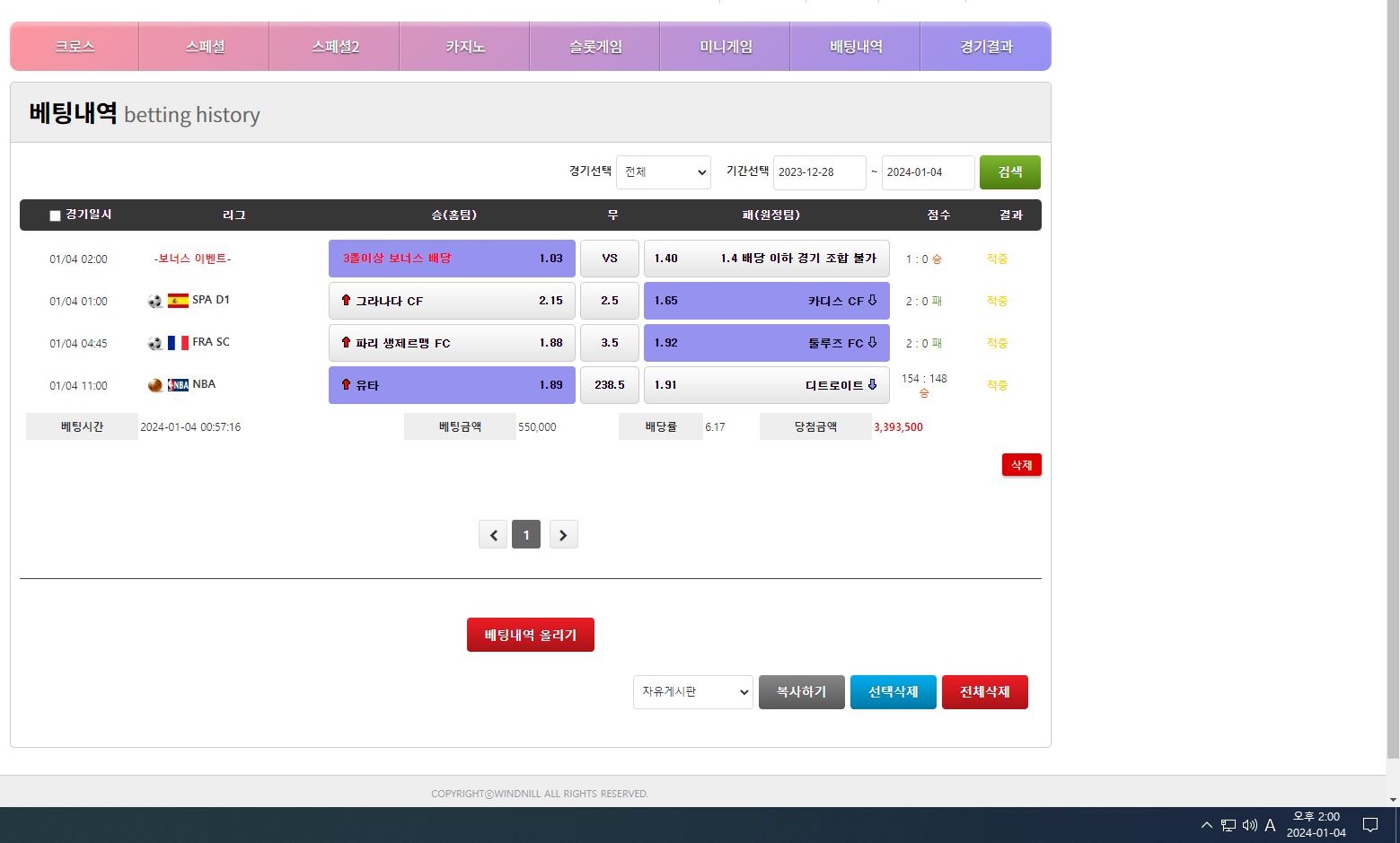This screenshot has width=1400, height=843.
Task: Expand hidden icons in the taskbar tray
Action: [x=1206, y=825]
